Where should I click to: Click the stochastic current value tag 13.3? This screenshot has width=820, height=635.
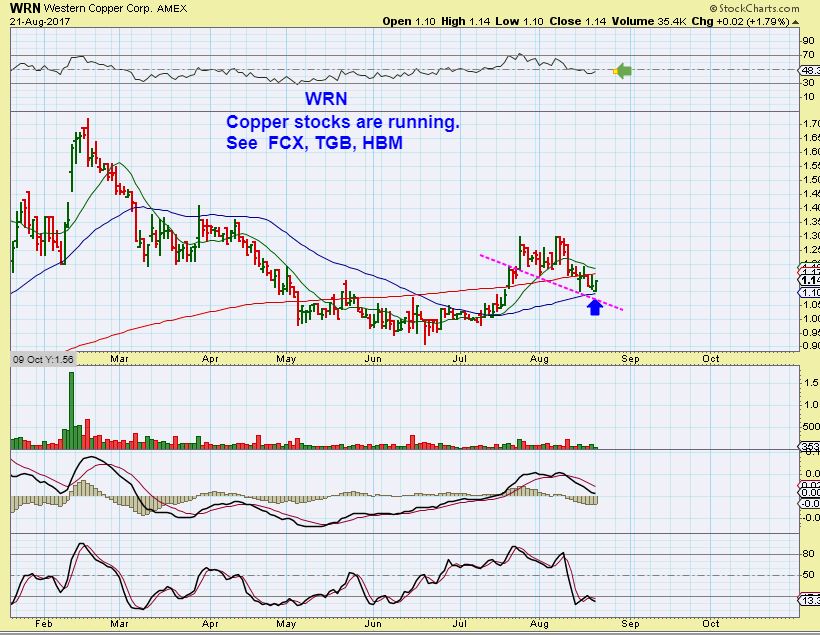click(x=810, y=600)
